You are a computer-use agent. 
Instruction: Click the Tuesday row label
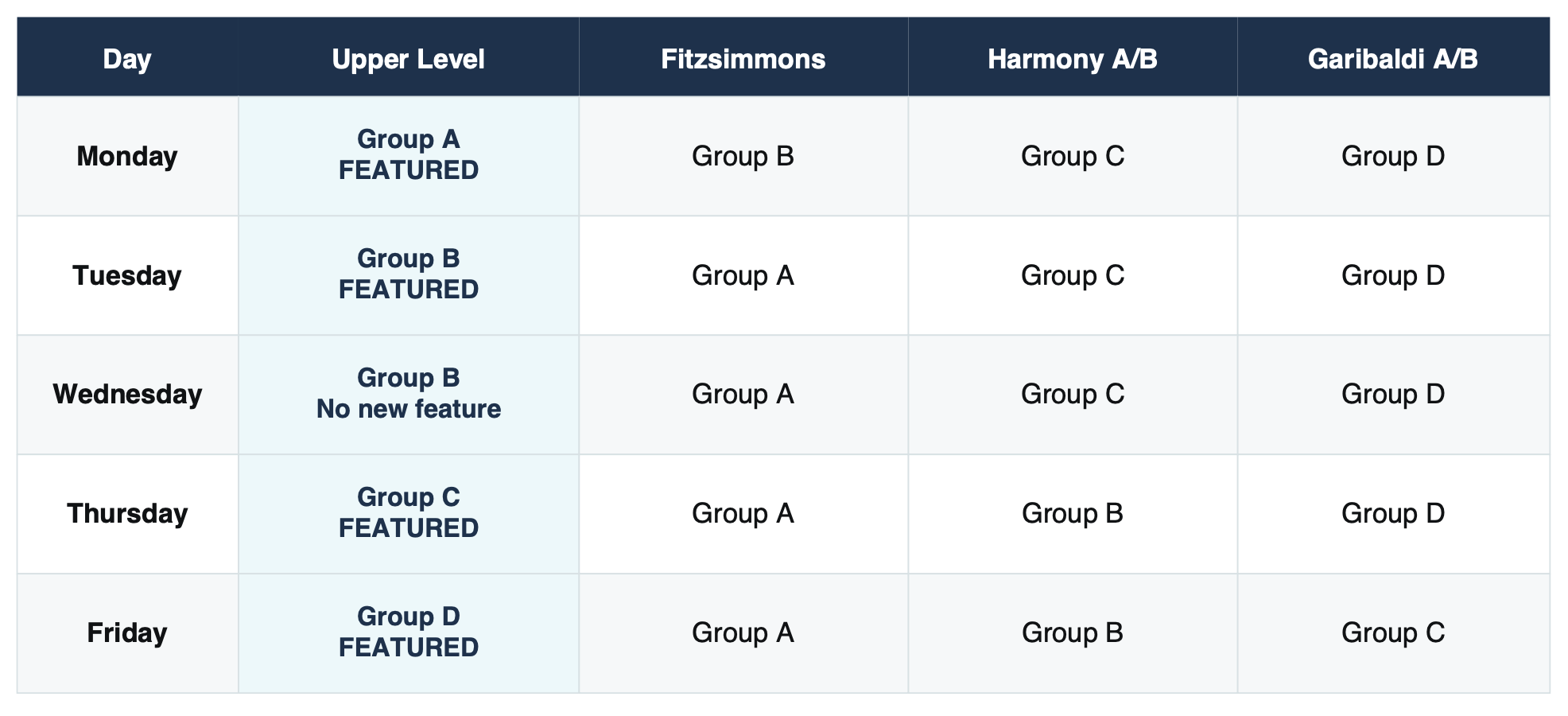click(127, 275)
